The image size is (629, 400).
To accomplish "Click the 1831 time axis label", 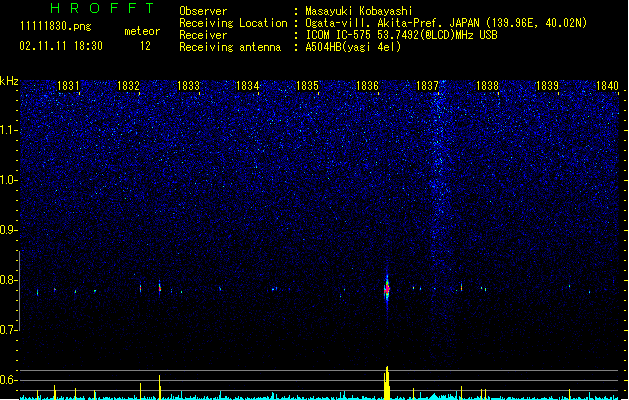I will coord(68,85).
